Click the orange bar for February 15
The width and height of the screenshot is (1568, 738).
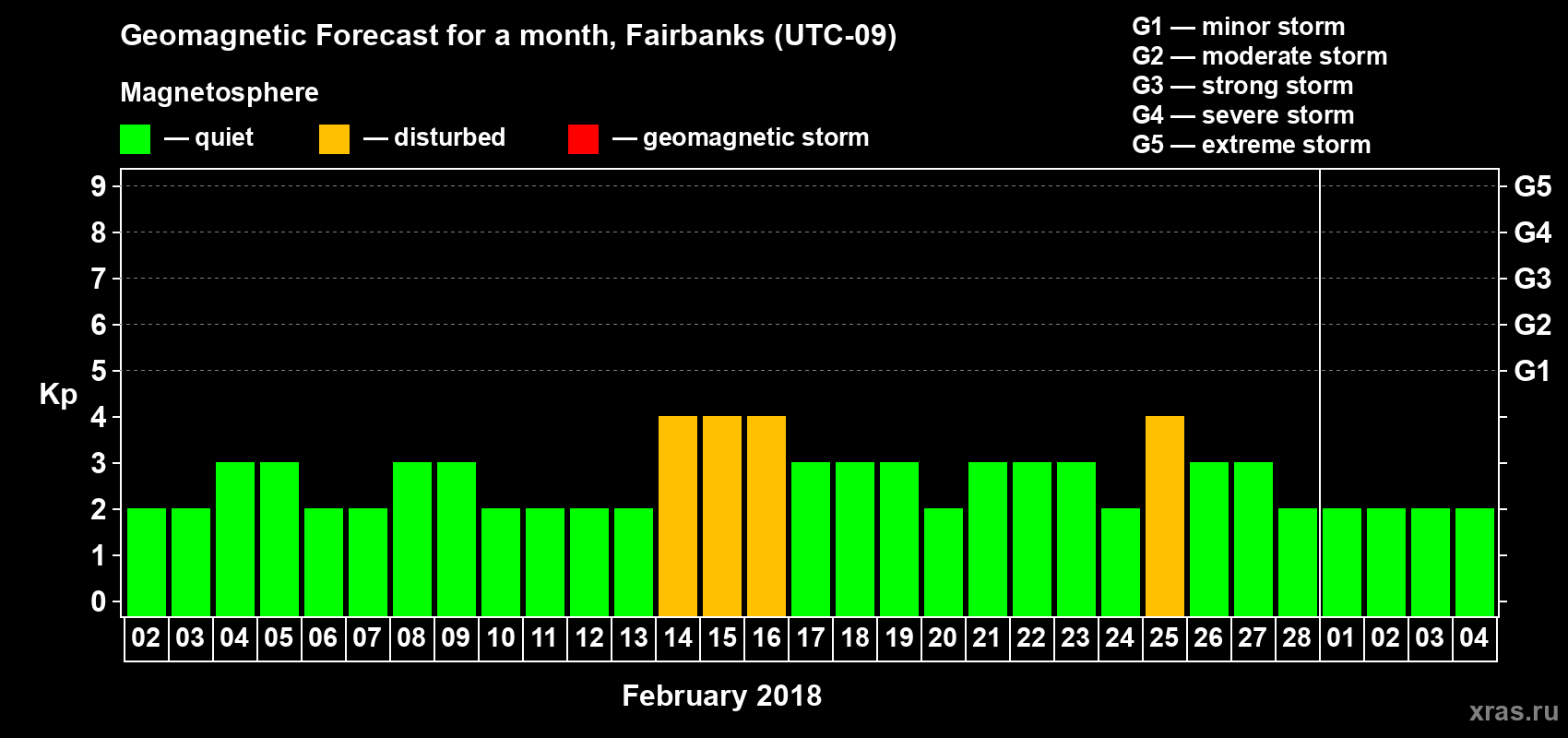(722, 516)
